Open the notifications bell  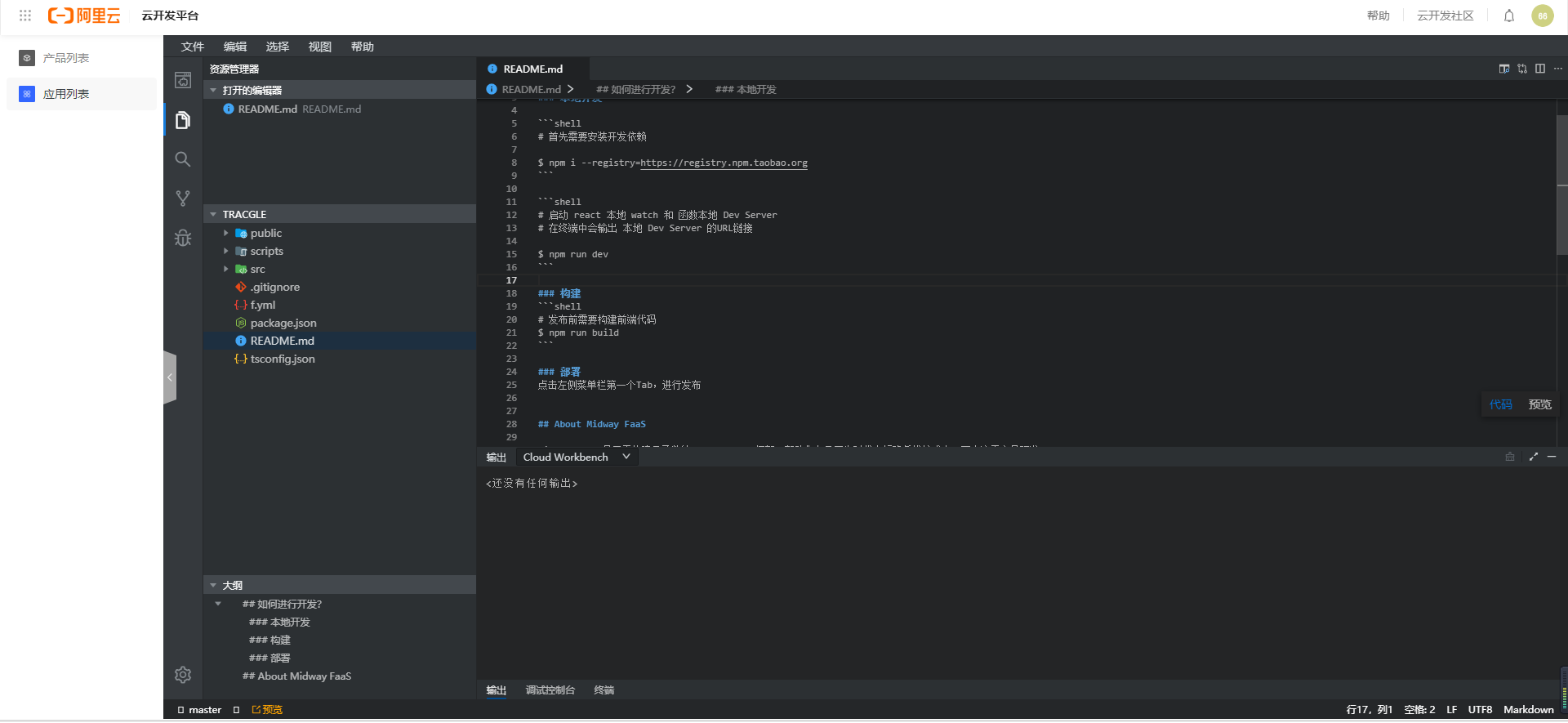point(1509,16)
